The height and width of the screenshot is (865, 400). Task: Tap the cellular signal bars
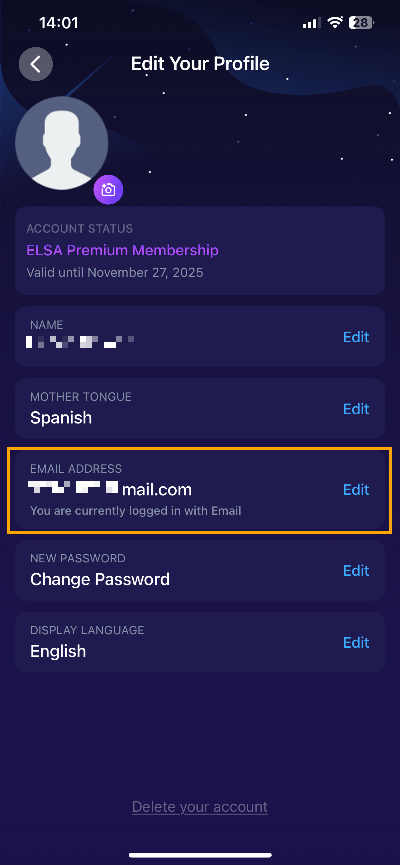click(x=311, y=23)
